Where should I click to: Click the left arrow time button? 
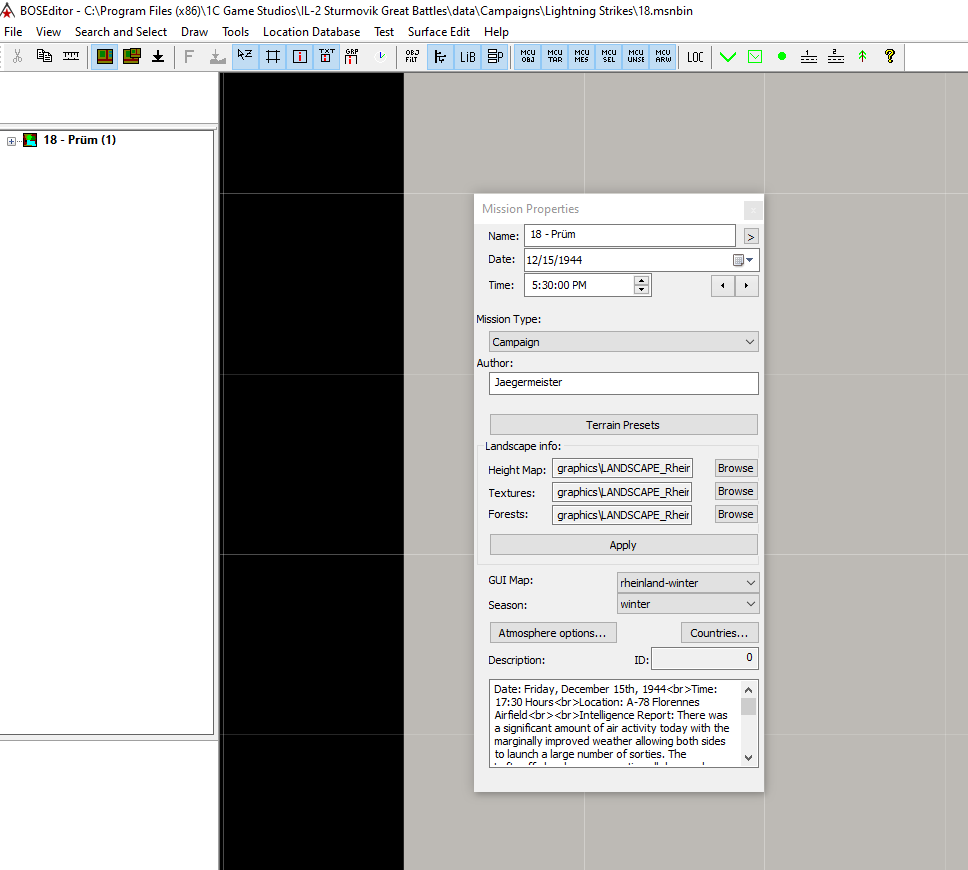[723, 286]
